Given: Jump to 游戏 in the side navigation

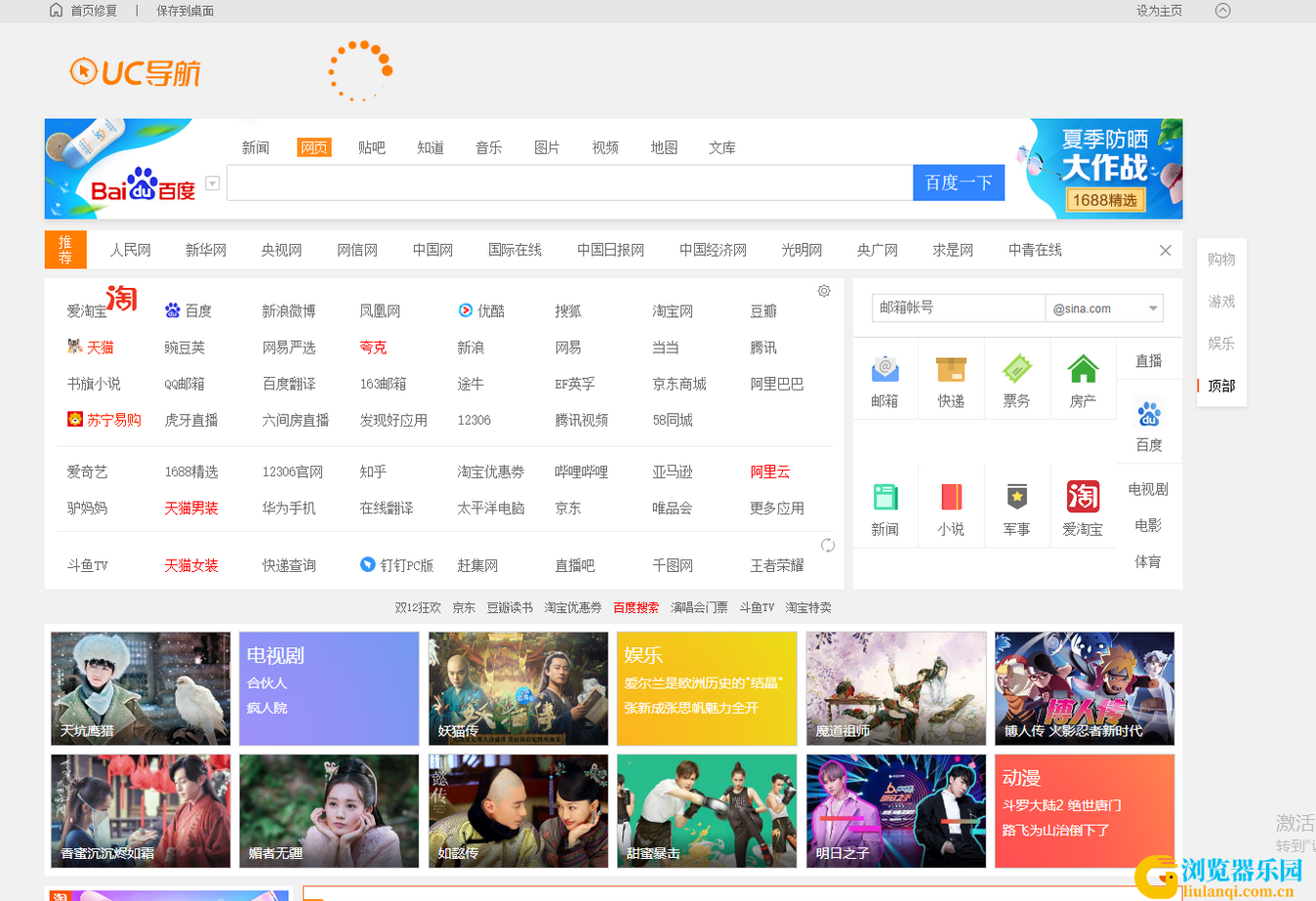Looking at the screenshot, I should click(1221, 301).
